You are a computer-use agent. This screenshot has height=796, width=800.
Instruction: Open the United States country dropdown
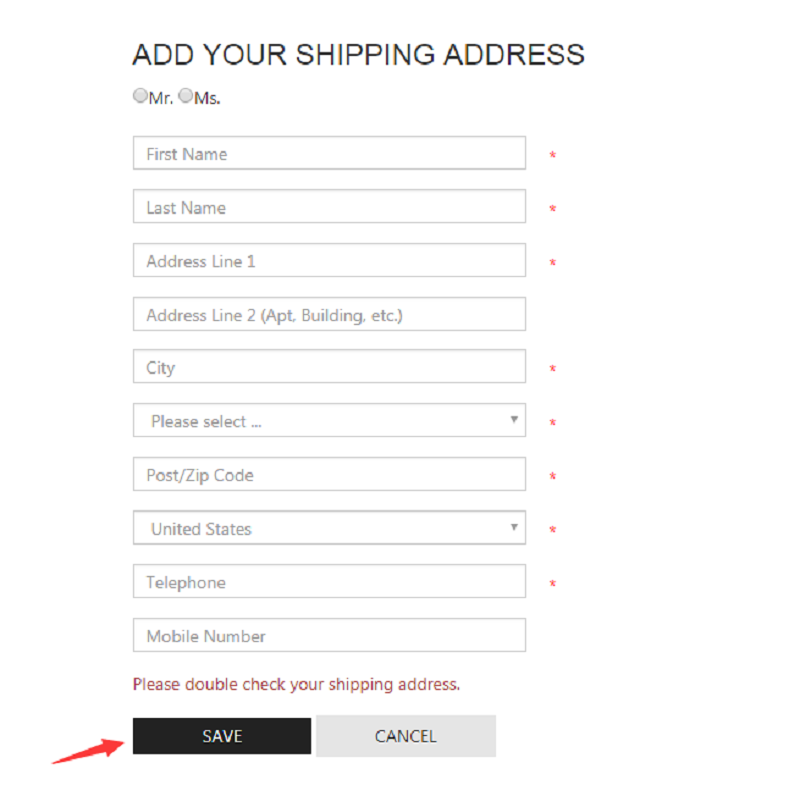click(329, 528)
